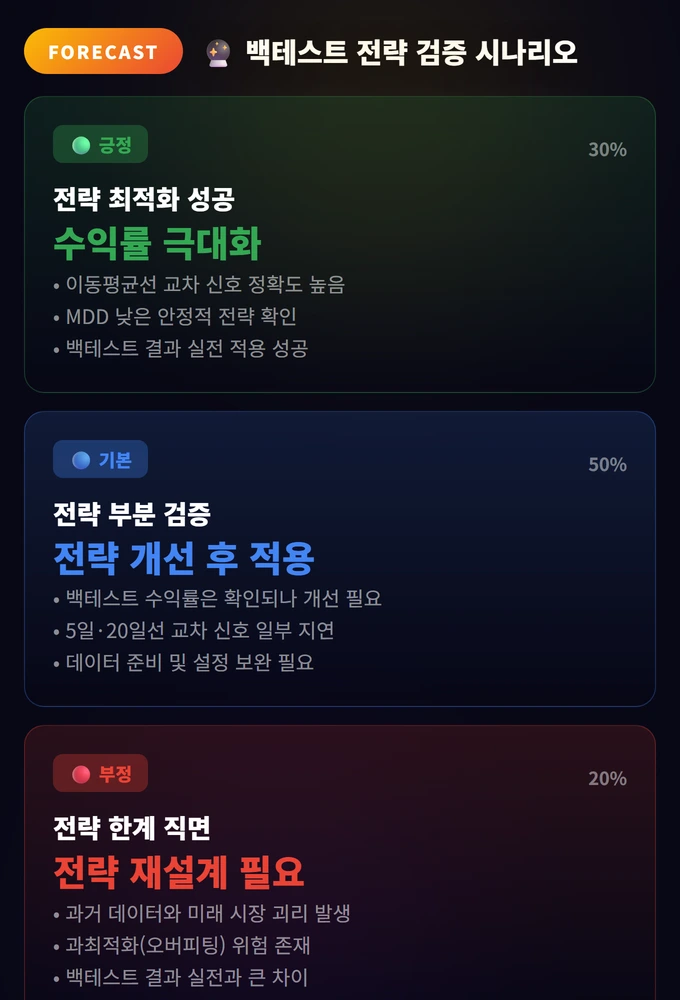
Task: Tap the 기본 pill badge
Action: pos(101,459)
